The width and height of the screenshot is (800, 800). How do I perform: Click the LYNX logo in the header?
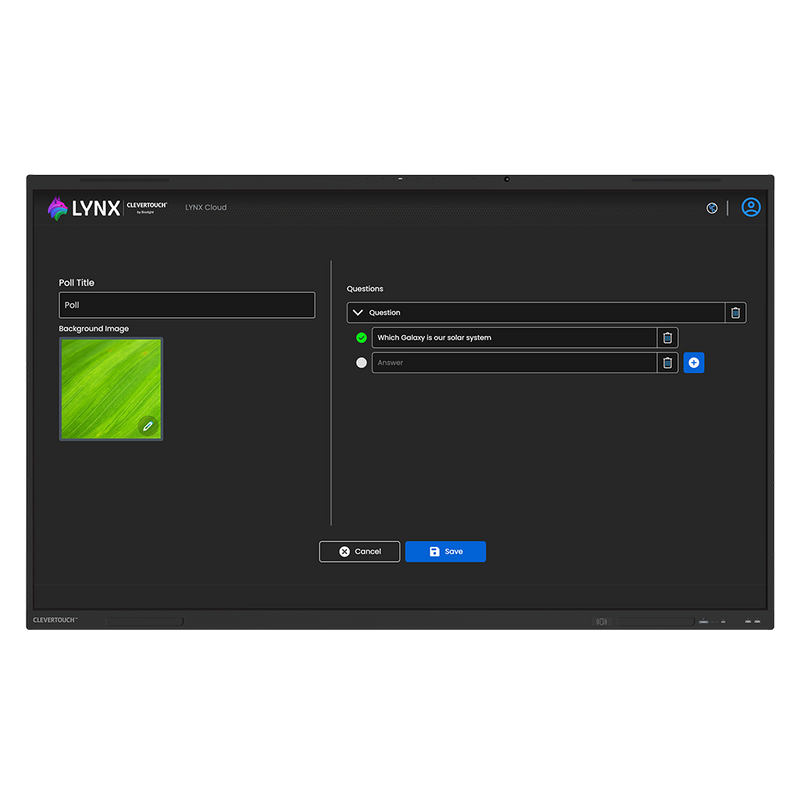(x=84, y=208)
